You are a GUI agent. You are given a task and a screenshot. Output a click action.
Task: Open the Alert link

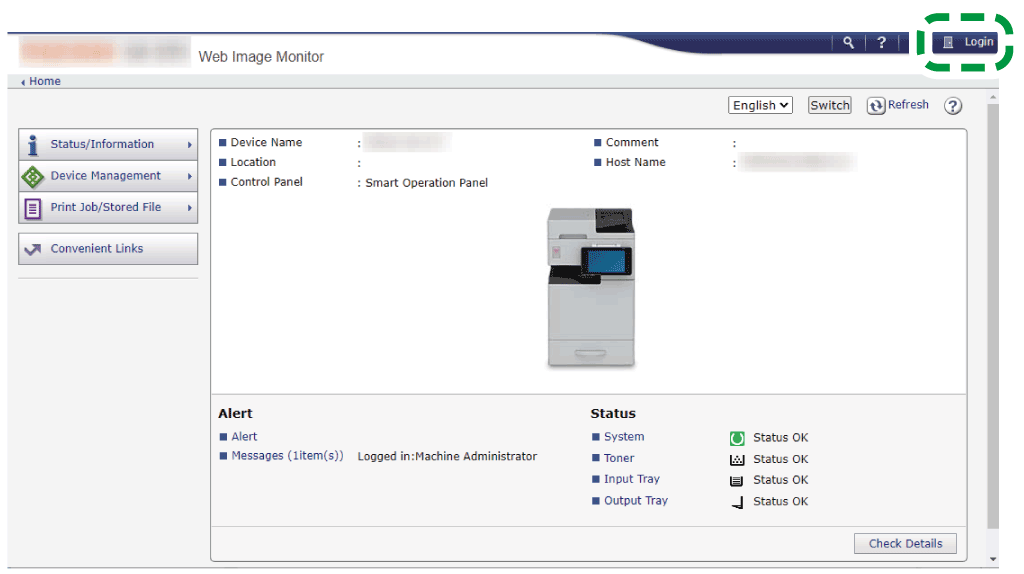pyautogui.click(x=244, y=436)
